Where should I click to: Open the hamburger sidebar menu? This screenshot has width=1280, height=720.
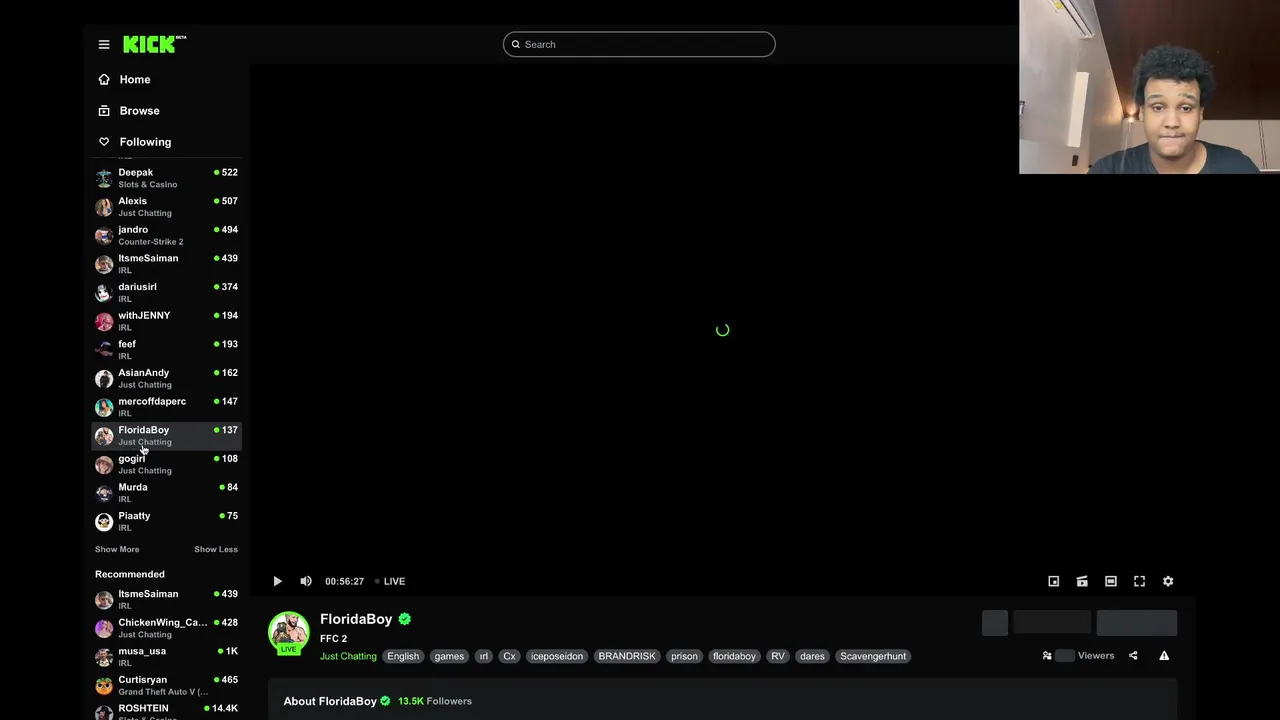coord(104,44)
